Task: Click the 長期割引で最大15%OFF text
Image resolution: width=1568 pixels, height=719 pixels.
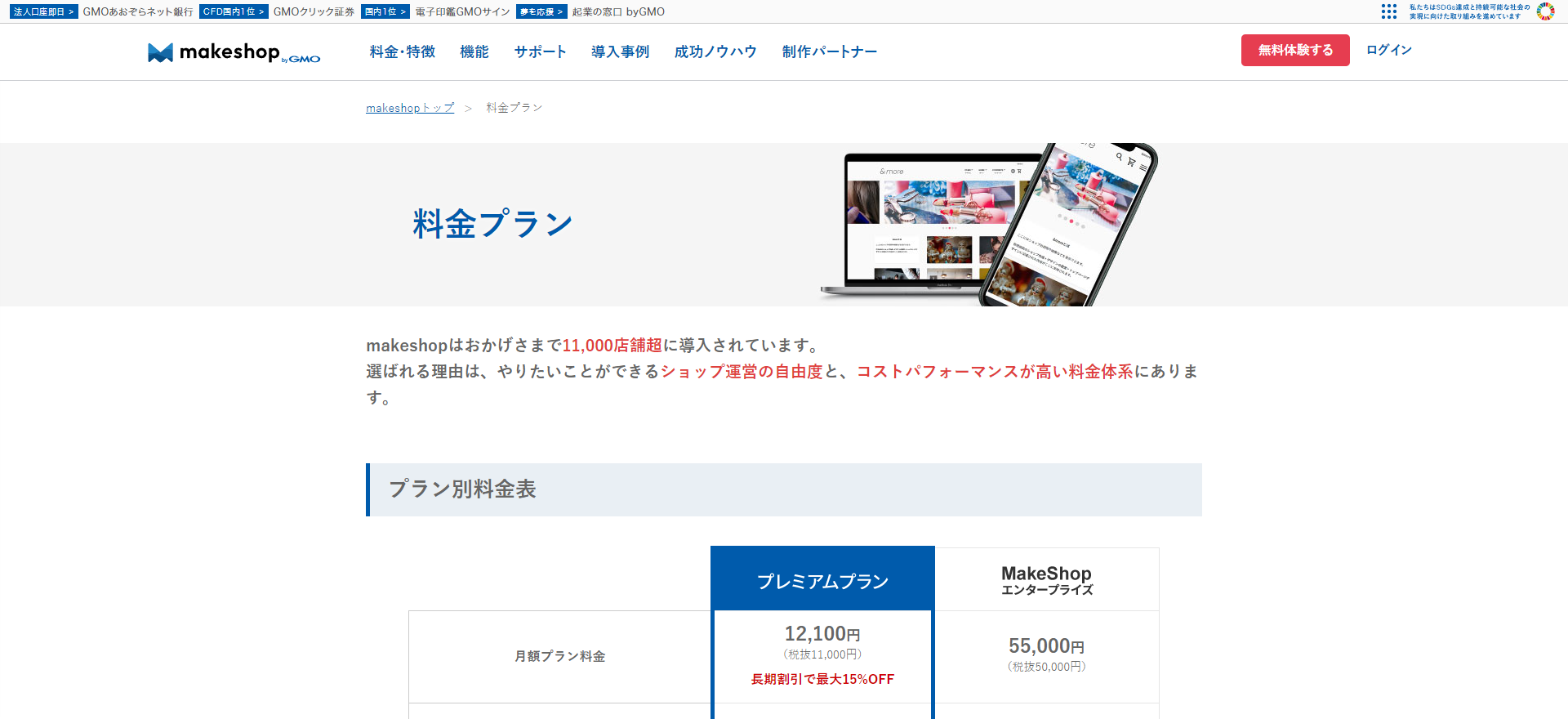Action: 822,679
